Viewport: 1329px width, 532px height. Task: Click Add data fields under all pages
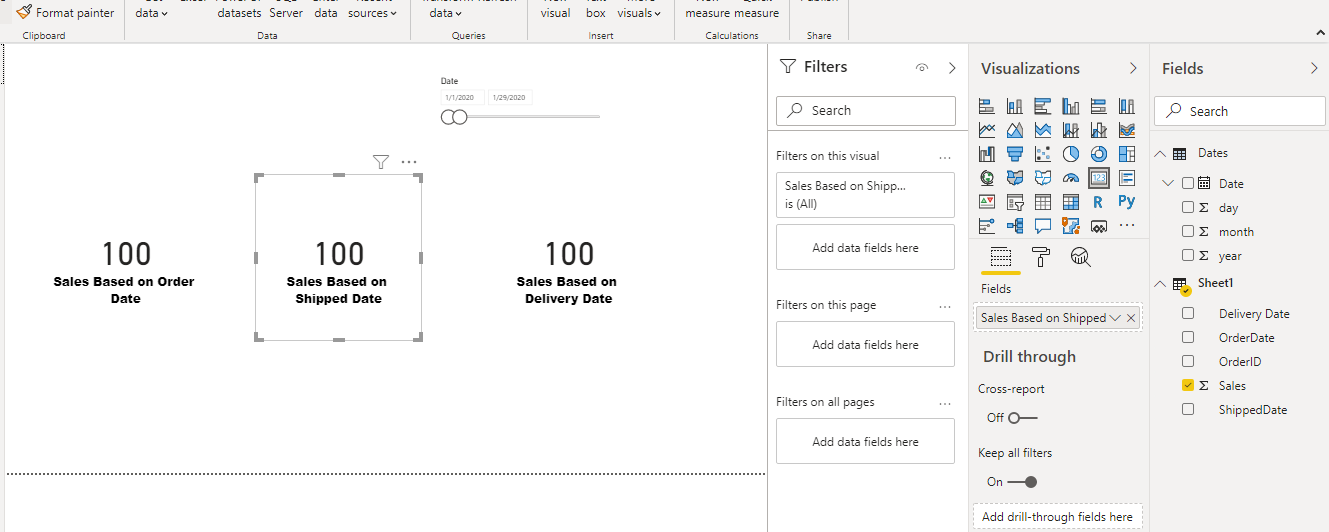tap(865, 442)
